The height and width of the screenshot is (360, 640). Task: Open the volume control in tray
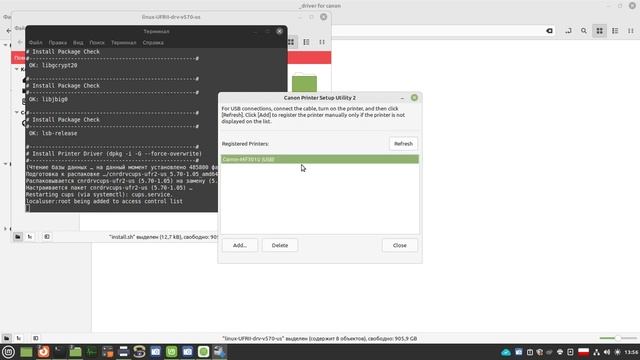(x=607, y=352)
